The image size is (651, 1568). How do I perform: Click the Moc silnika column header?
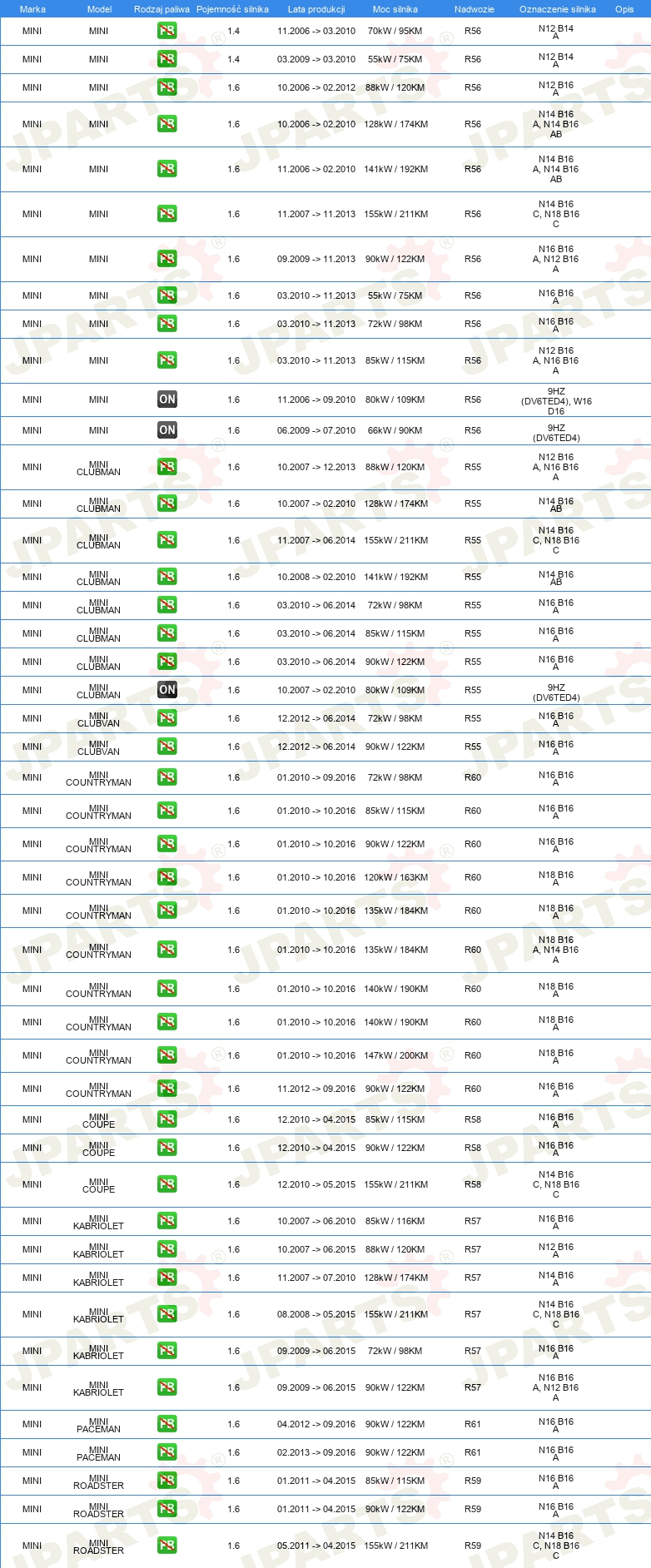(395, 9)
